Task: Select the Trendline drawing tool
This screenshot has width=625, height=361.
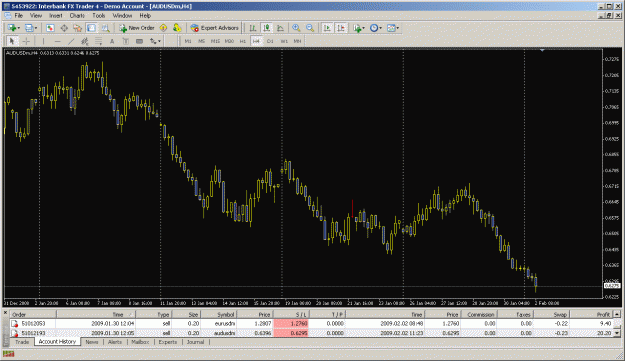Action: 71,41
